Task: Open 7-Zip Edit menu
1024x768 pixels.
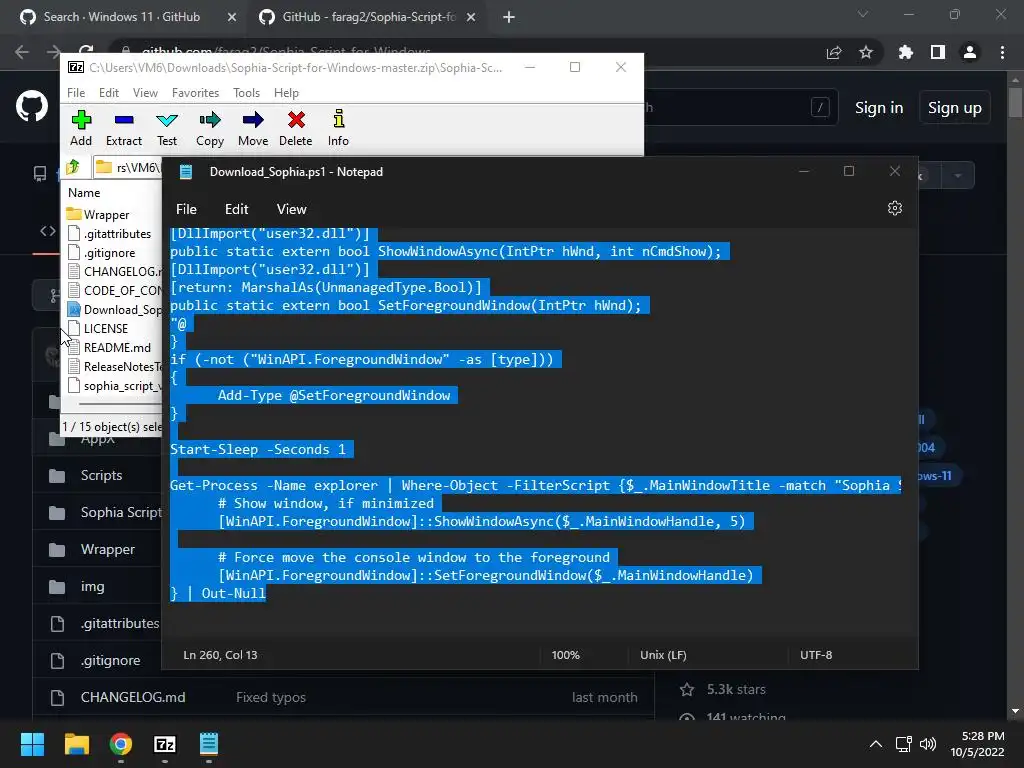Action: click(108, 93)
